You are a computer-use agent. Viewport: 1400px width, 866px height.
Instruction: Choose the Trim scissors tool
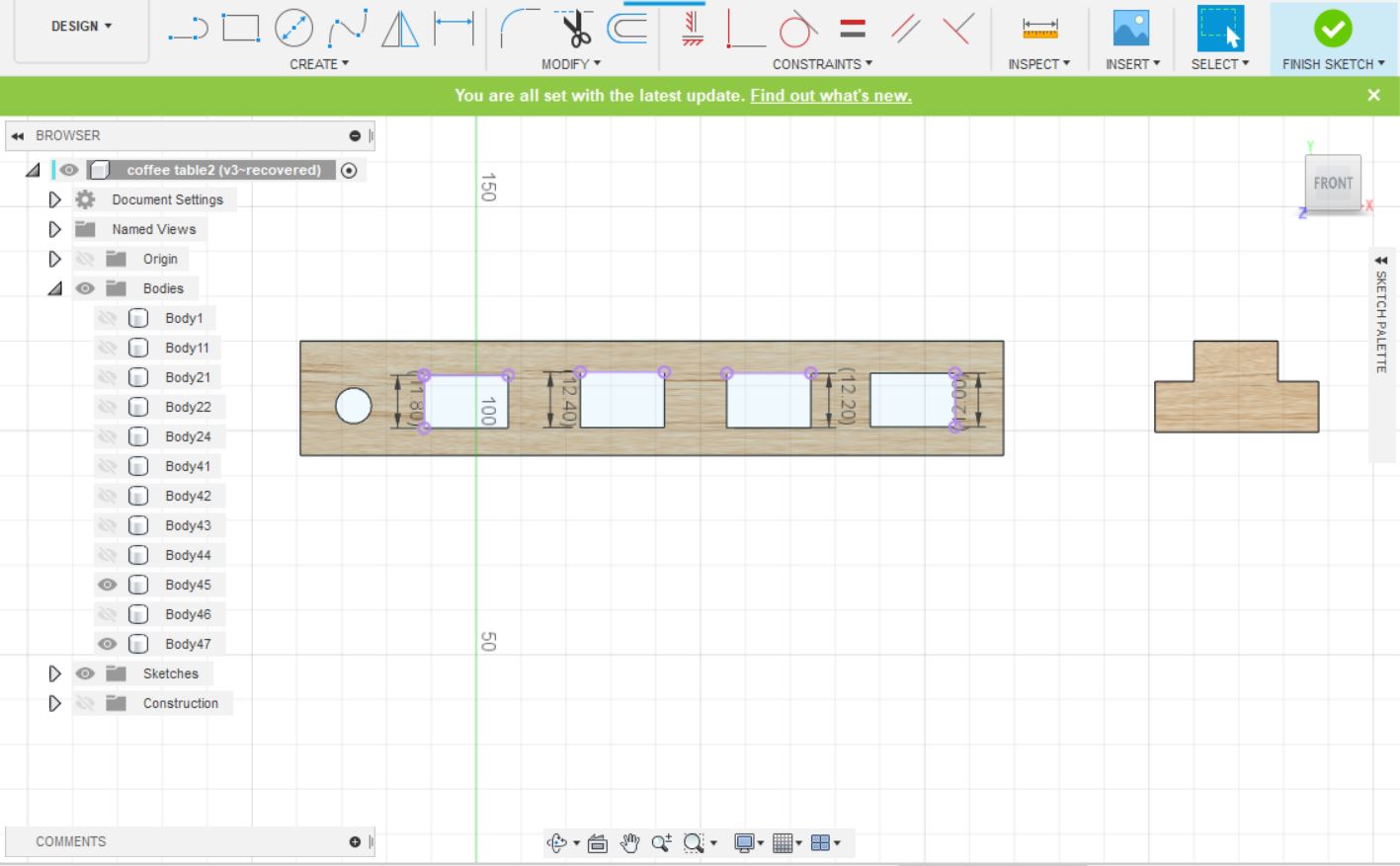point(575,29)
